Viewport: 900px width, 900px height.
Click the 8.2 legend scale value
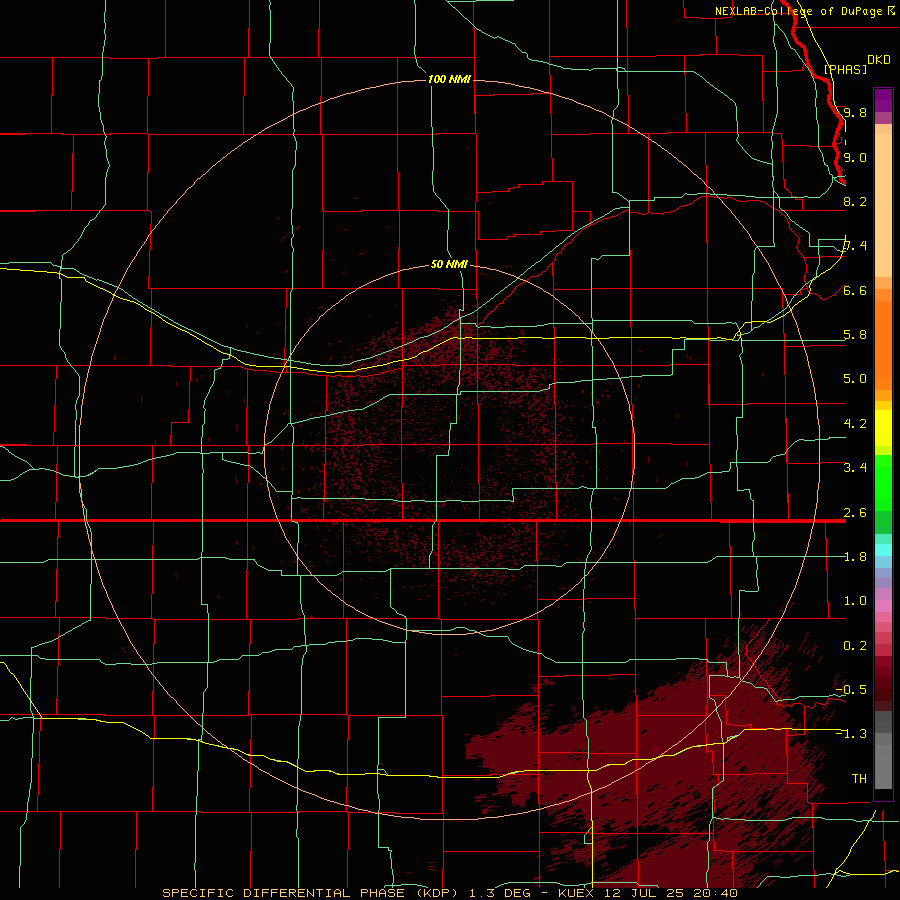[855, 201]
